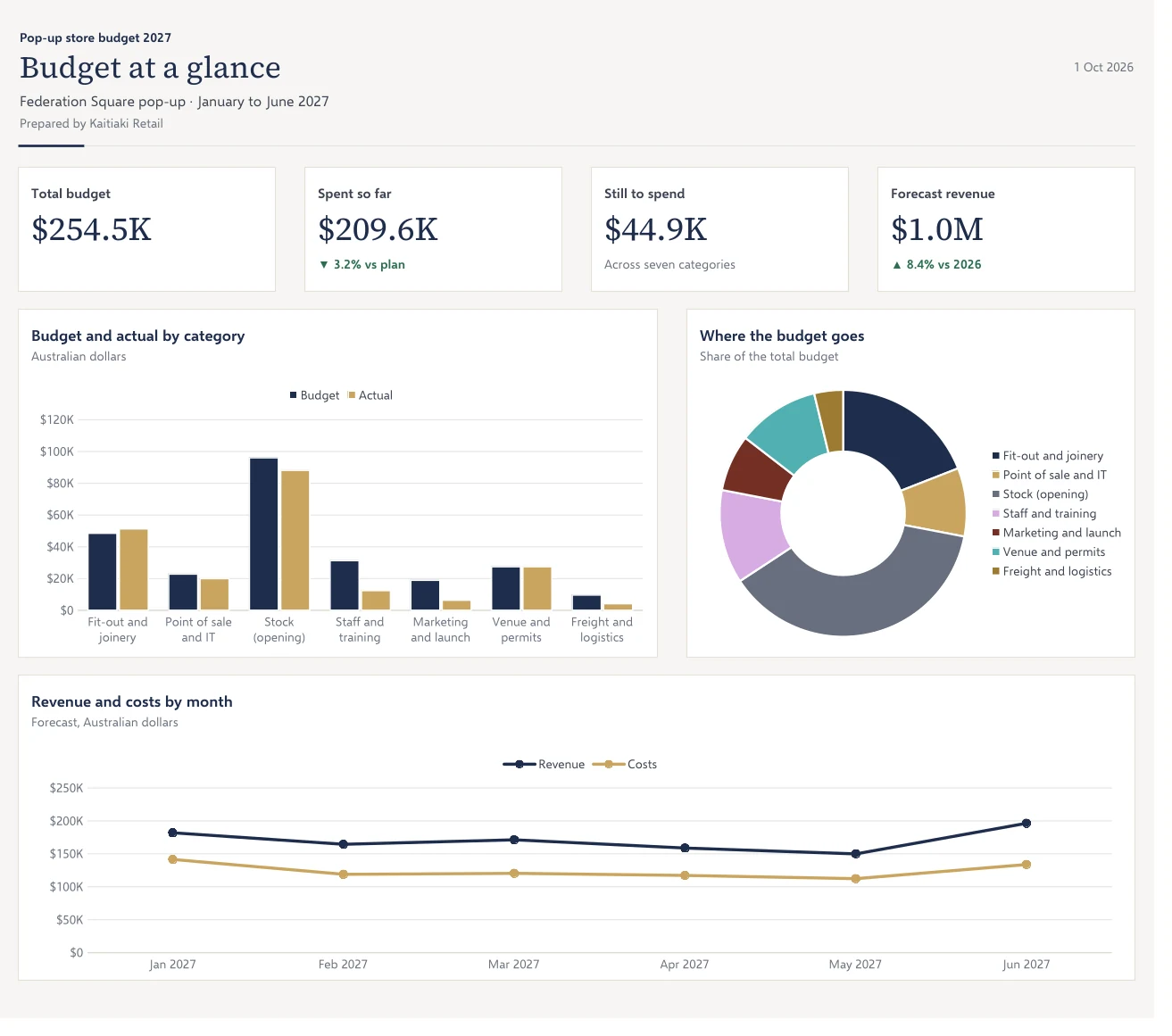The image size is (1172, 1036).
Task: Click 'Across seven categories' caption
Action: click(x=670, y=265)
